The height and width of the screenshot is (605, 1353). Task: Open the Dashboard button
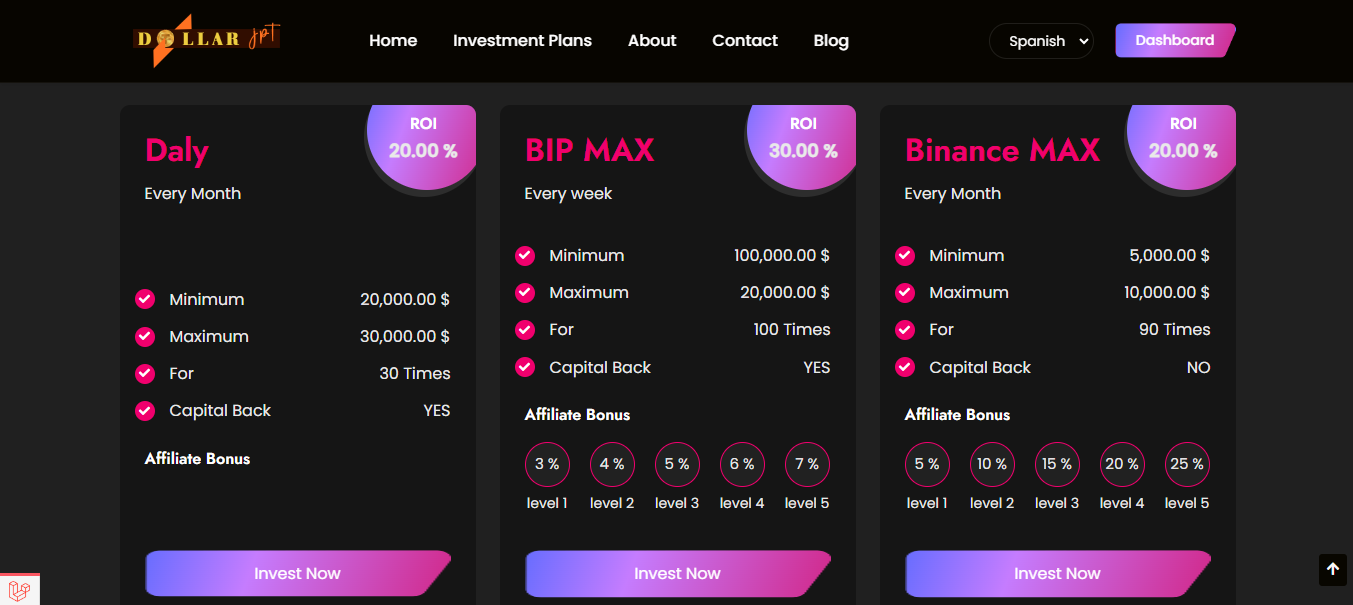(x=1174, y=40)
